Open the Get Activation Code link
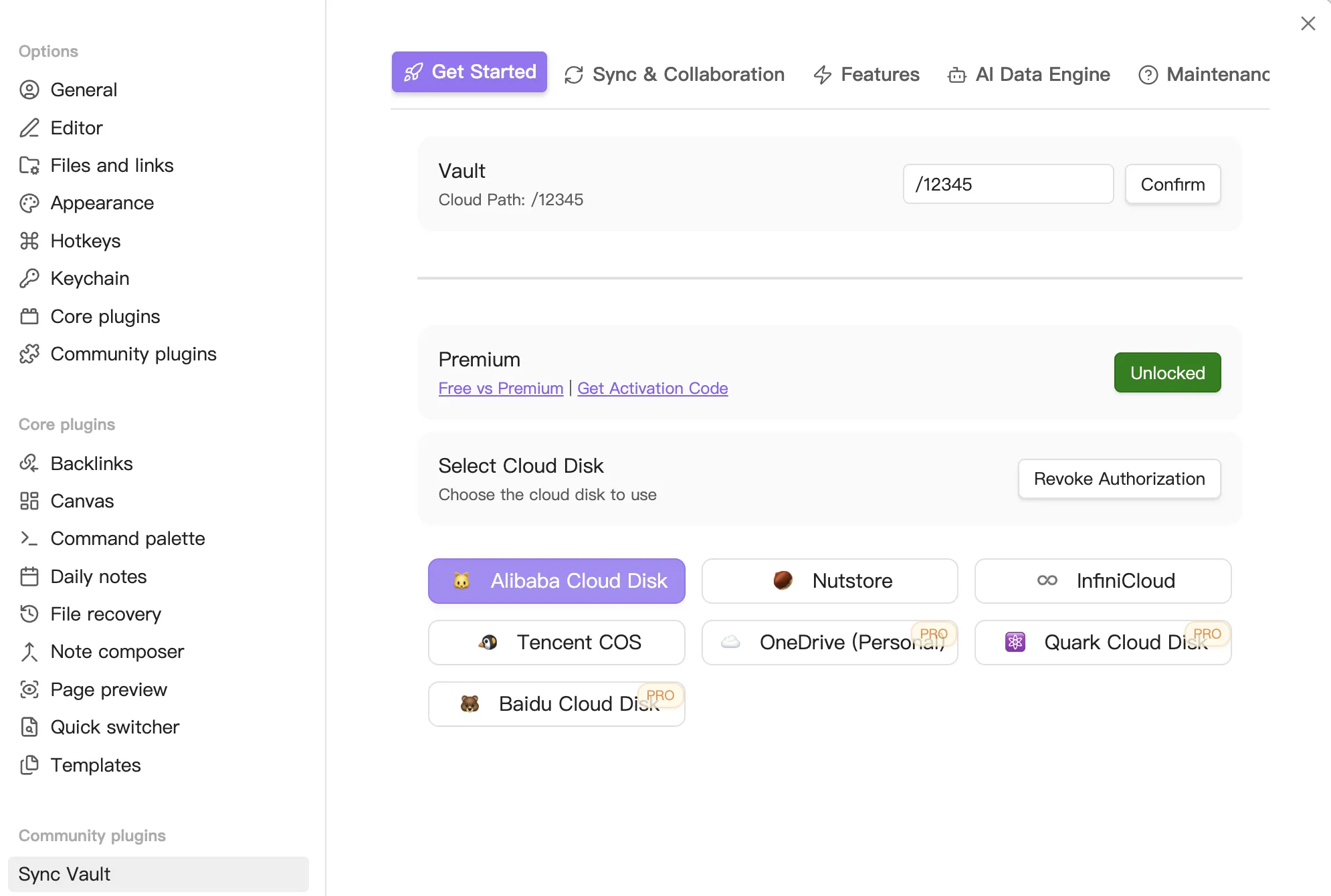The height and width of the screenshot is (896, 1331). click(652, 388)
